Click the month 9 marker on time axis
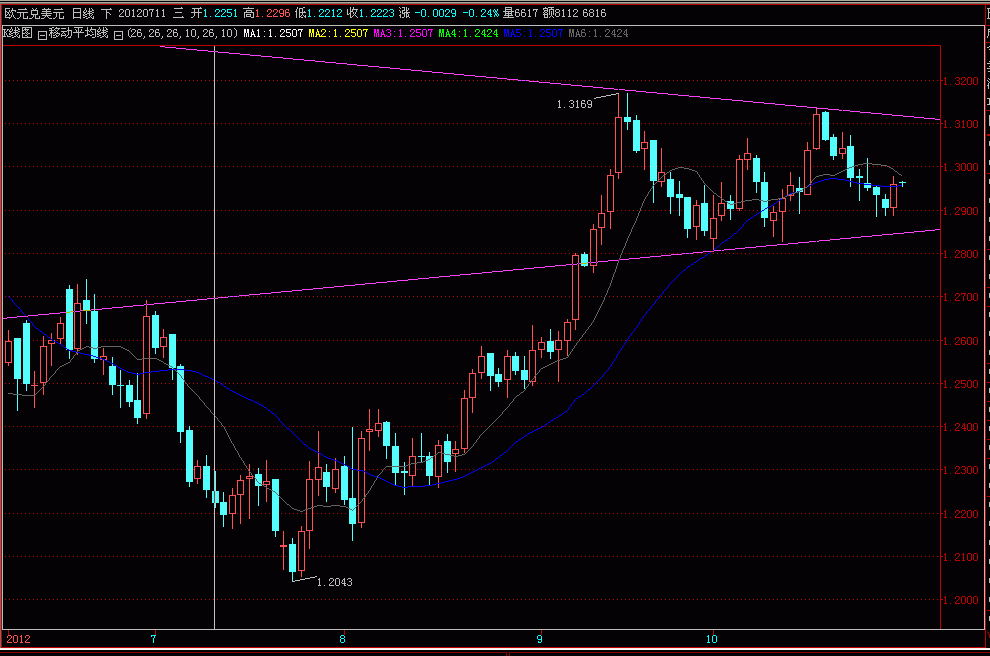The width and height of the screenshot is (990, 656). [x=539, y=639]
